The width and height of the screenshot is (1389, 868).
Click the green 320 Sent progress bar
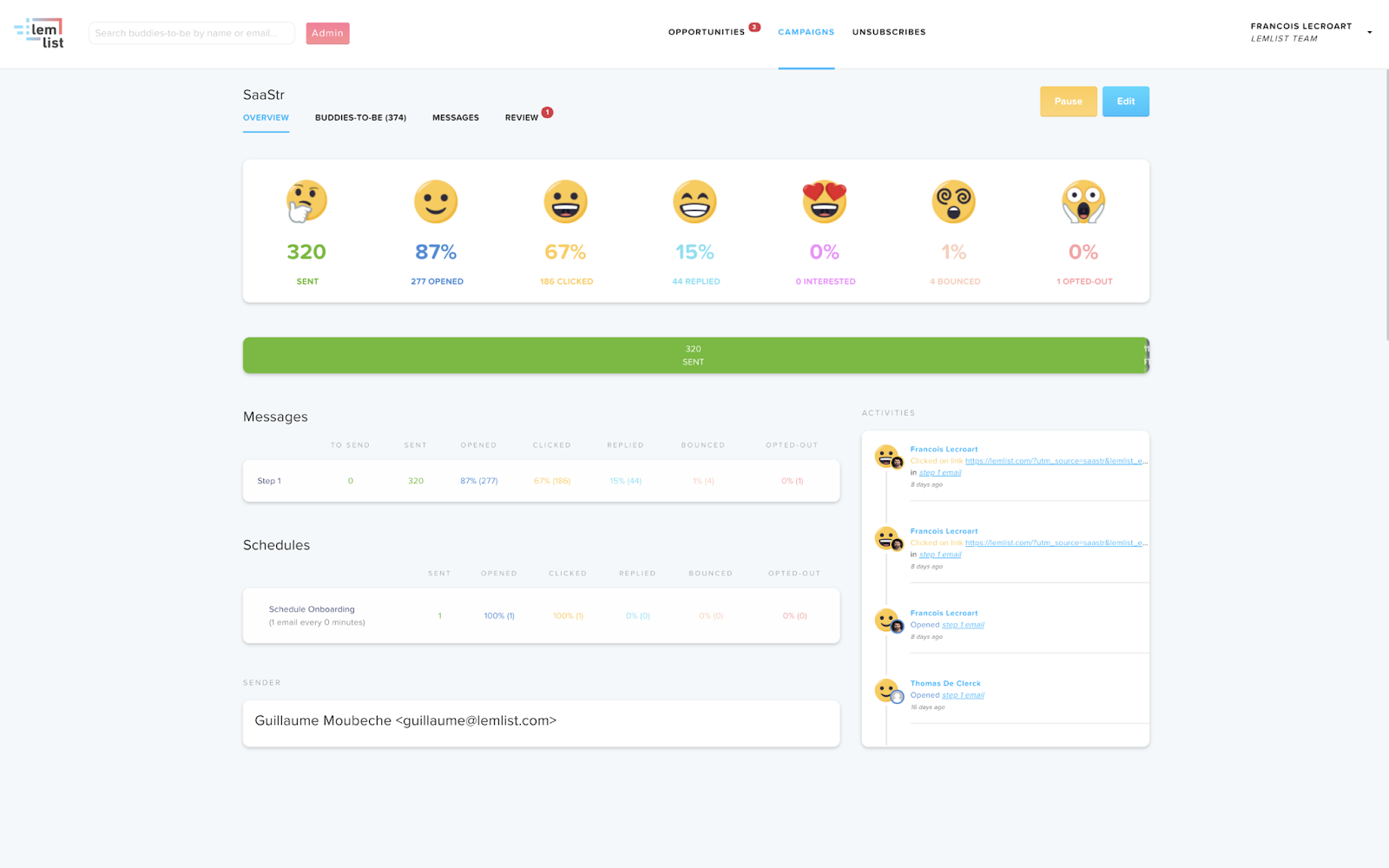pos(693,355)
